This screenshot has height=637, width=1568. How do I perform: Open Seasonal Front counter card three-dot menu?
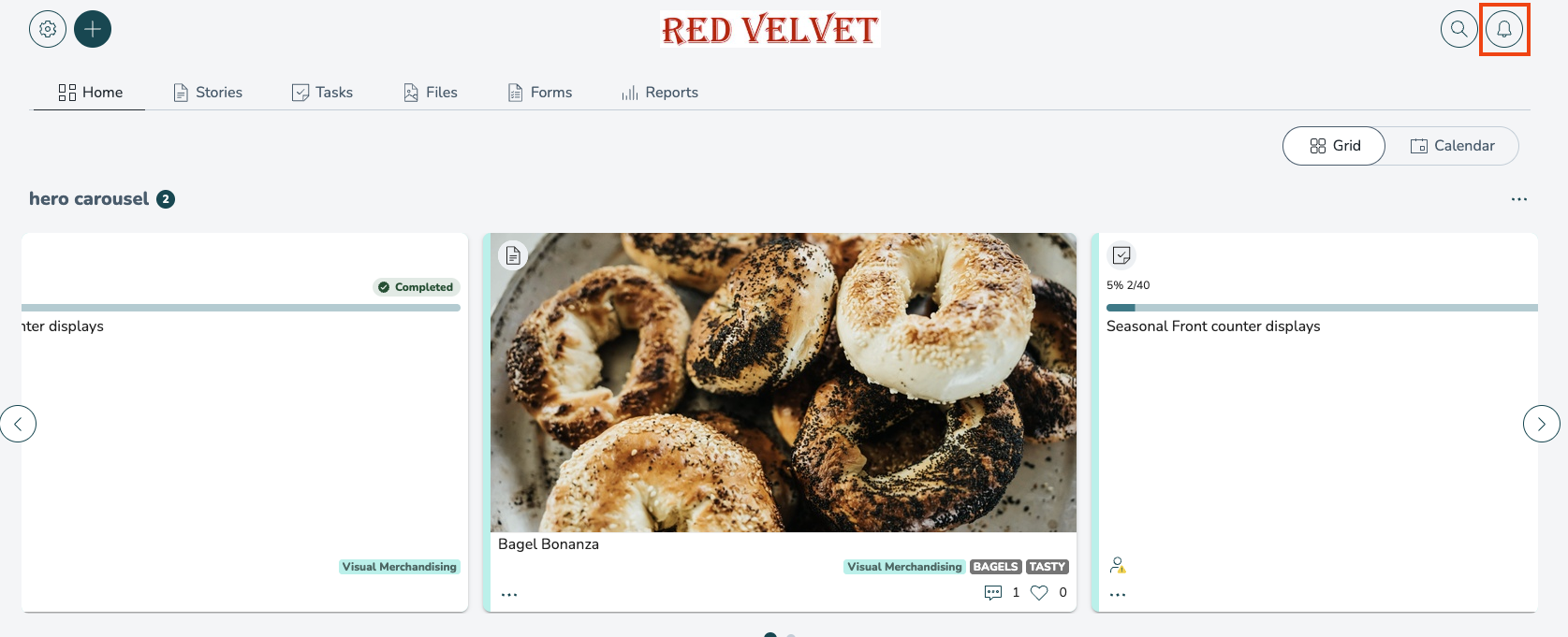[x=1118, y=595]
